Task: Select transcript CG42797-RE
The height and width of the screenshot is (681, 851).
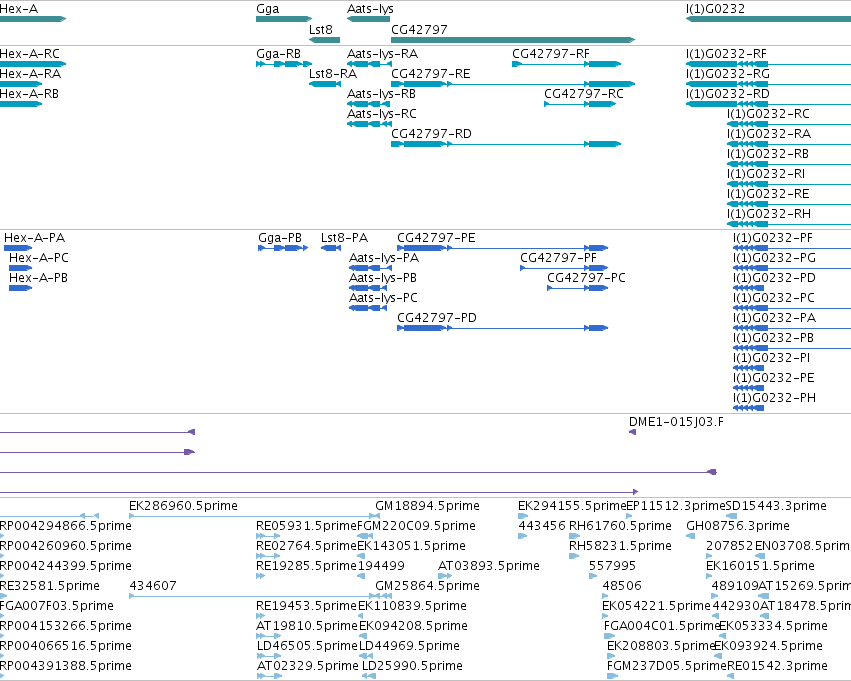Action: tap(513, 84)
